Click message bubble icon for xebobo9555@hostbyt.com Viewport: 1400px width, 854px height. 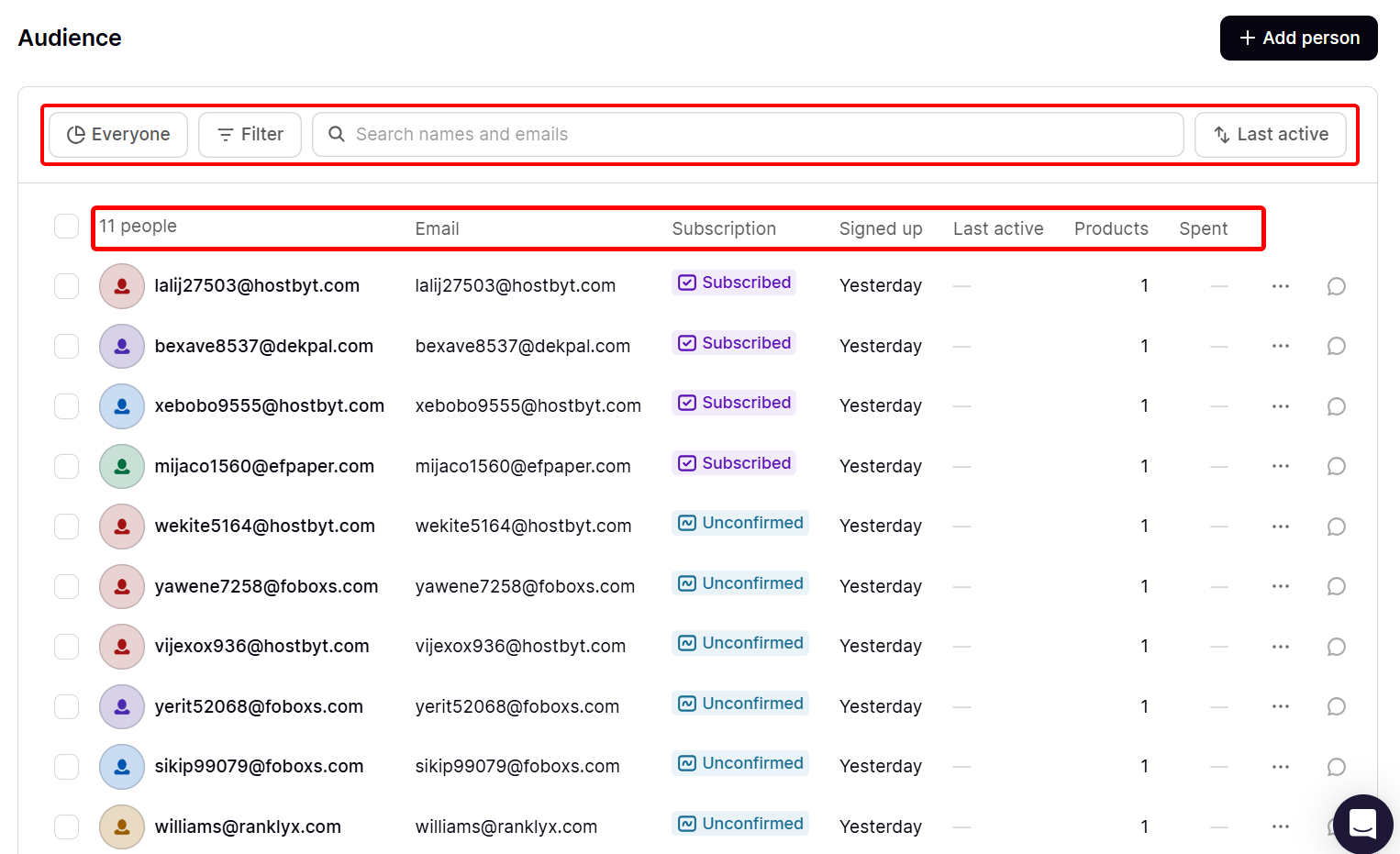coord(1337,406)
